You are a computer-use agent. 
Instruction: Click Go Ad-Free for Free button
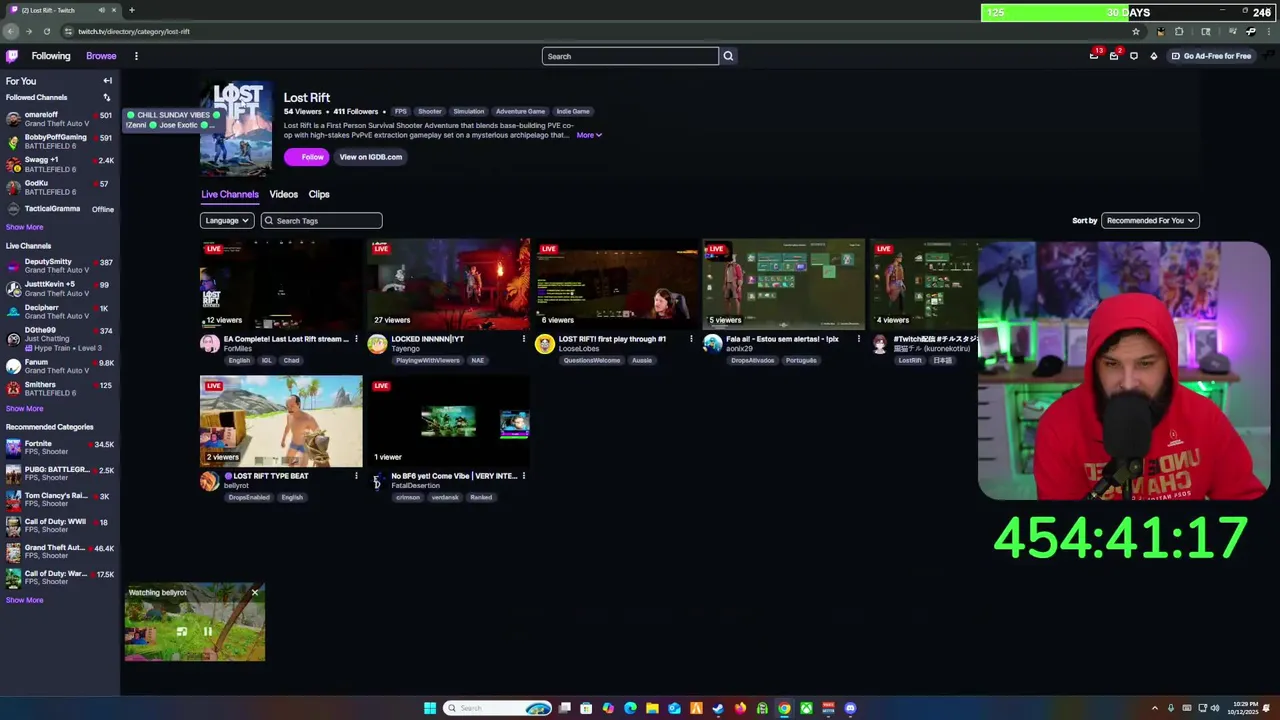(x=1211, y=56)
